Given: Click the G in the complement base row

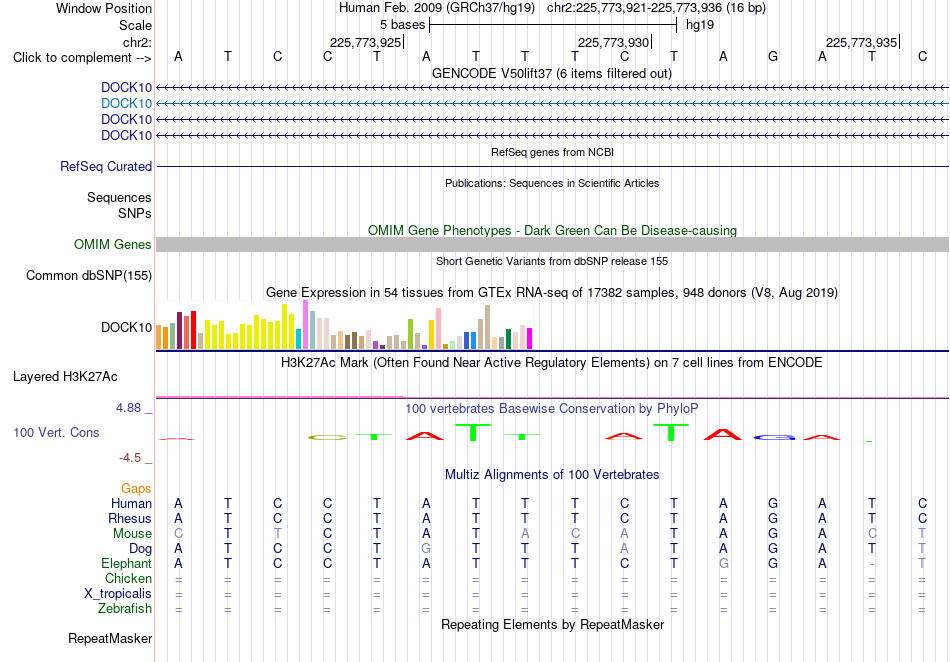Looking at the screenshot, I should coord(772,57).
